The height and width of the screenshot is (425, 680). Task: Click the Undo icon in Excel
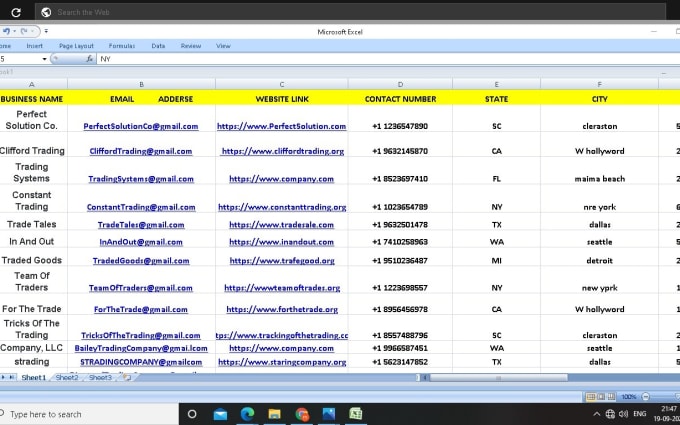point(6,31)
